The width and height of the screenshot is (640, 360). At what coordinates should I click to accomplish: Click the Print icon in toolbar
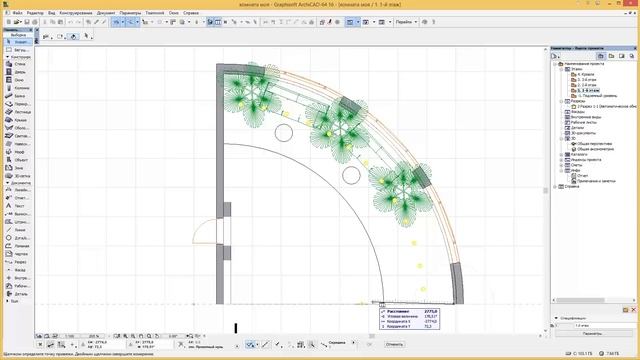click(35, 22)
